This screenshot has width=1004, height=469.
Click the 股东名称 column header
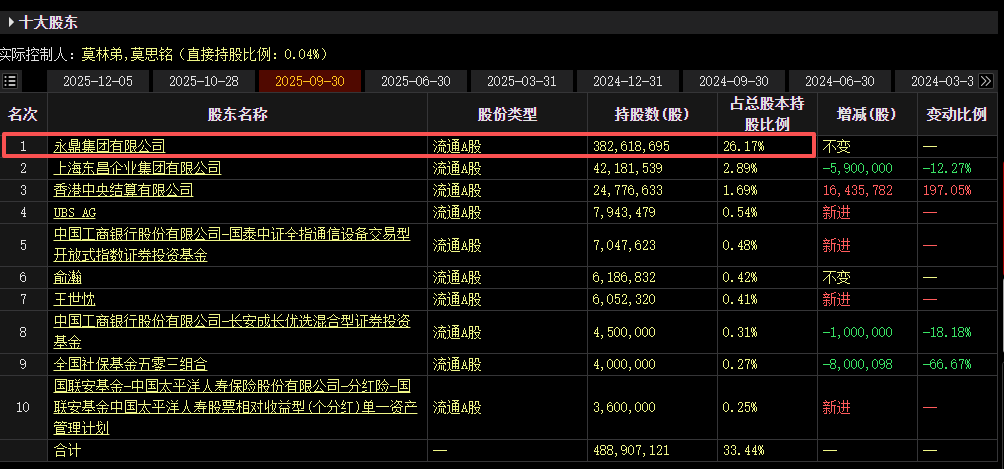coord(238,115)
